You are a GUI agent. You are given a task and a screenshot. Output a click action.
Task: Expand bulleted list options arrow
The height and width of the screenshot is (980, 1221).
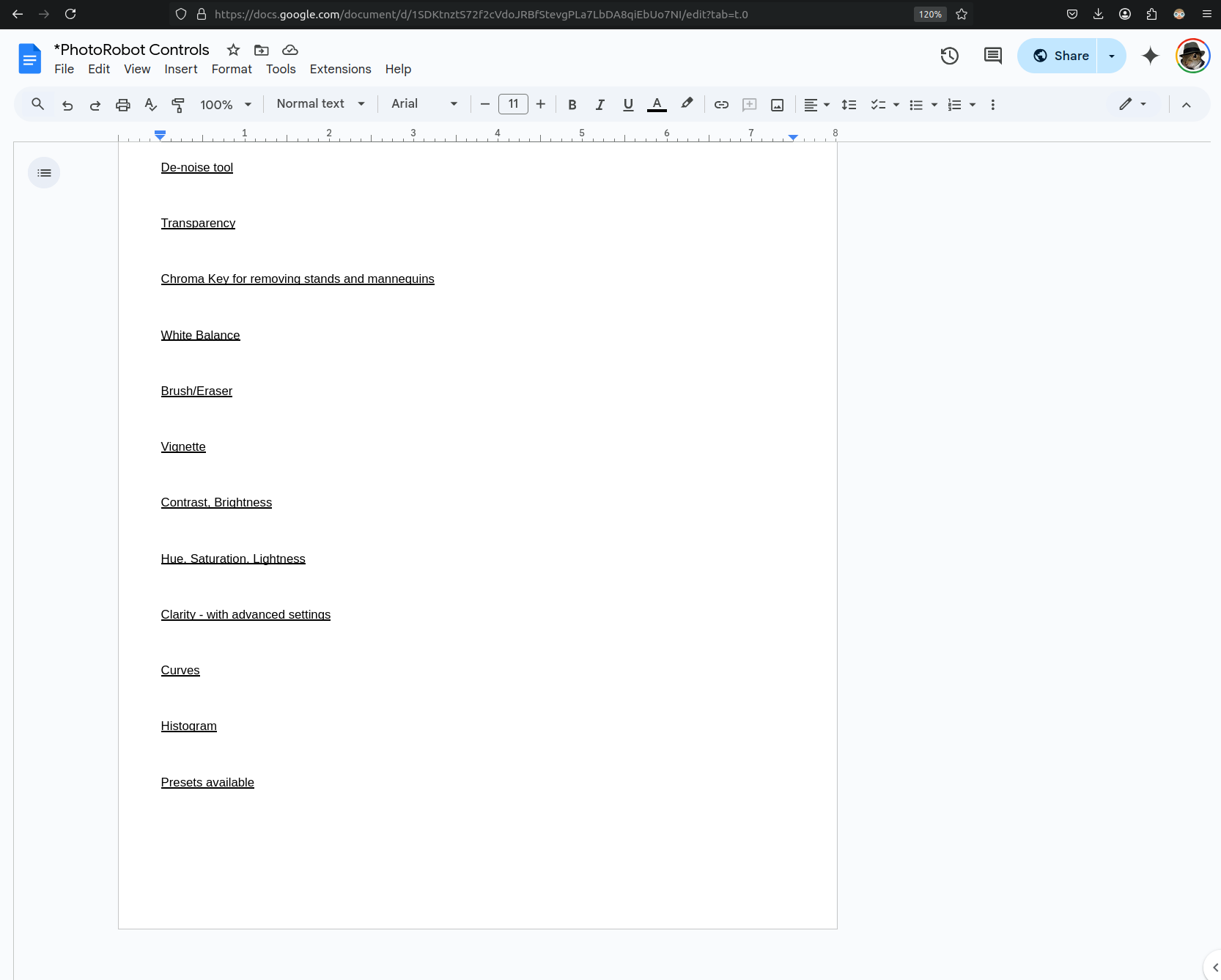tap(934, 105)
